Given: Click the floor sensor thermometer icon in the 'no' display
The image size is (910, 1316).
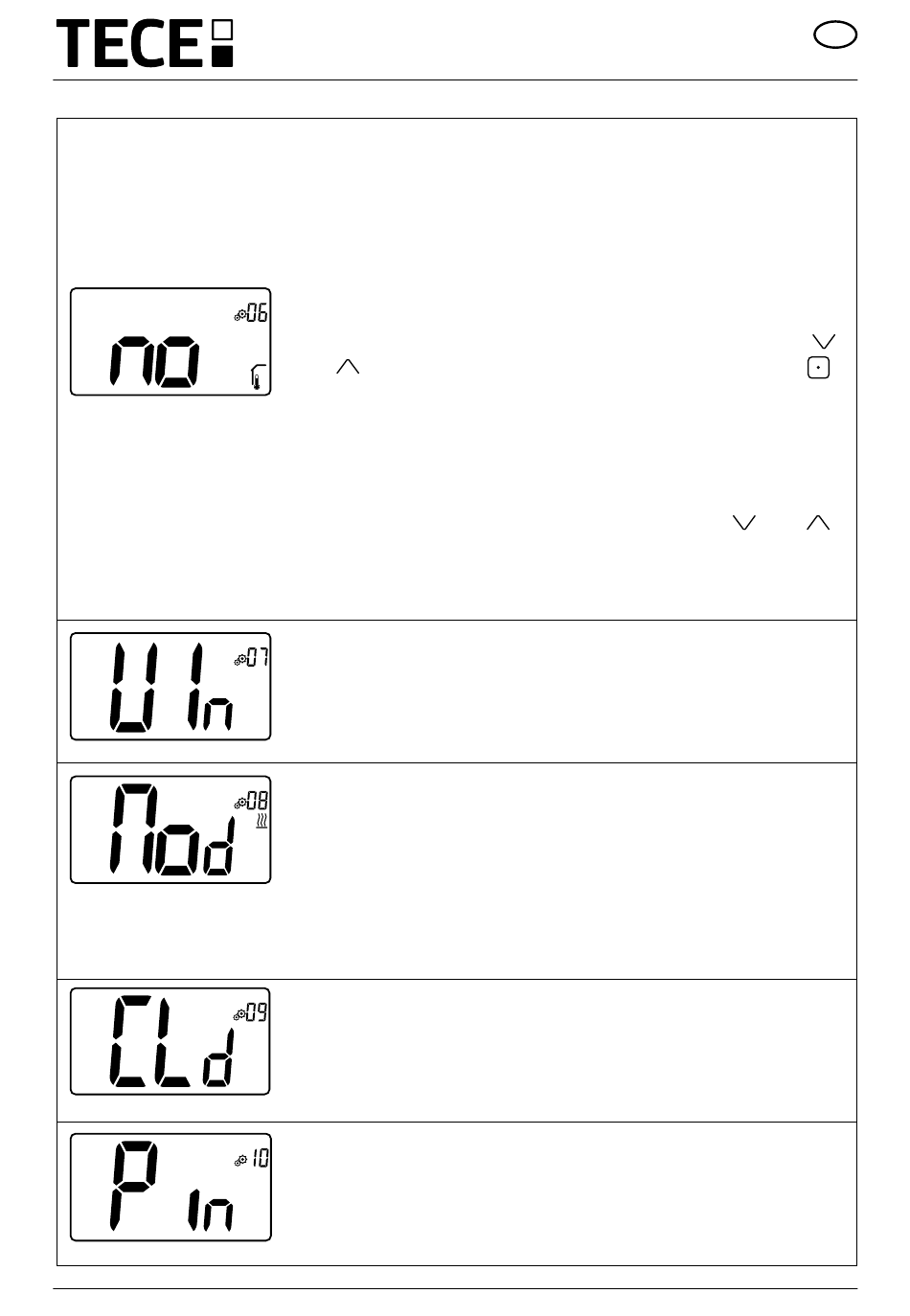Looking at the screenshot, I should pyautogui.click(x=256, y=378).
